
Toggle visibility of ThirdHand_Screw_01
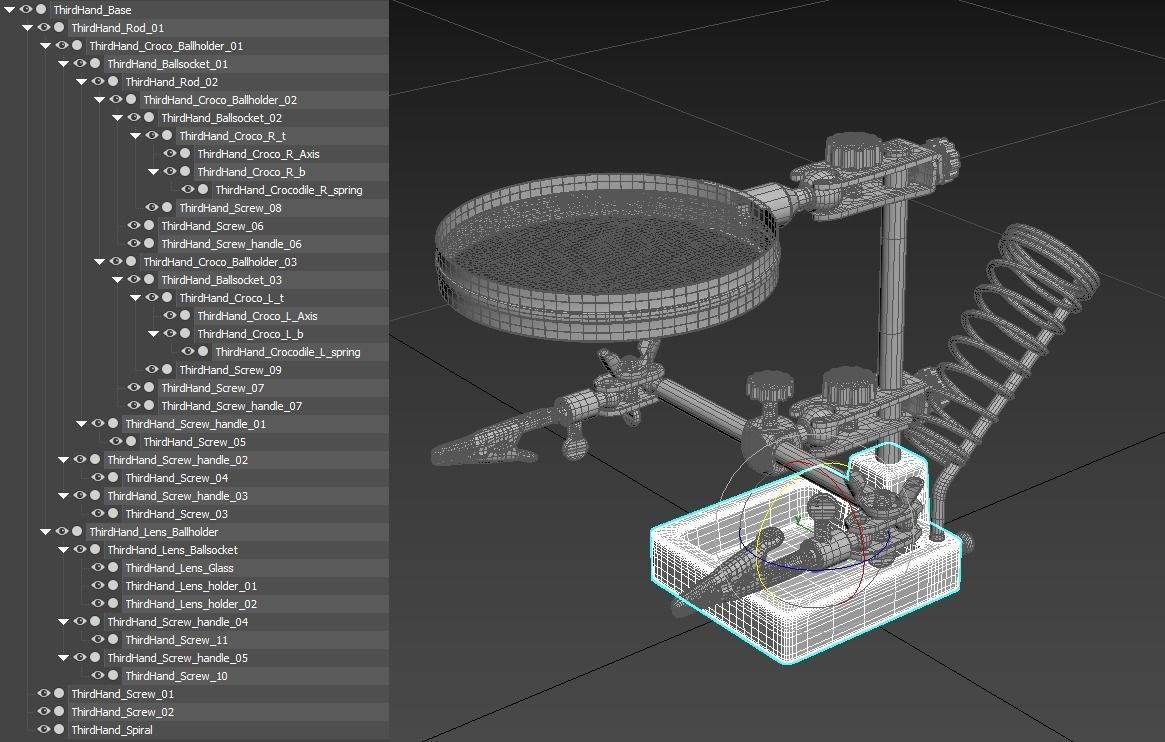(44, 694)
